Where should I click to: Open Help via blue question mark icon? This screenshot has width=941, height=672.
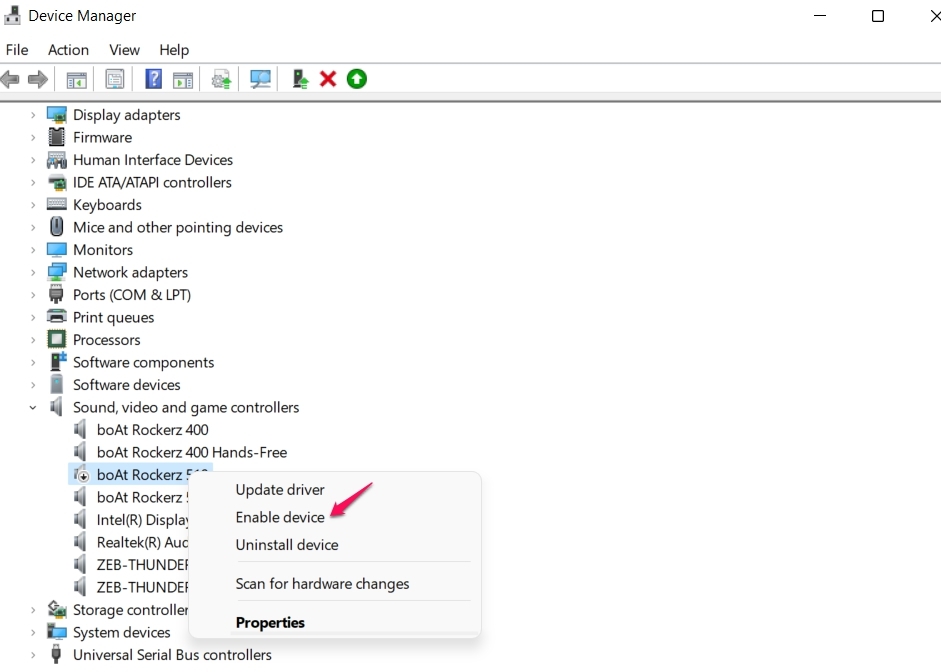pyautogui.click(x=154, y=79)
